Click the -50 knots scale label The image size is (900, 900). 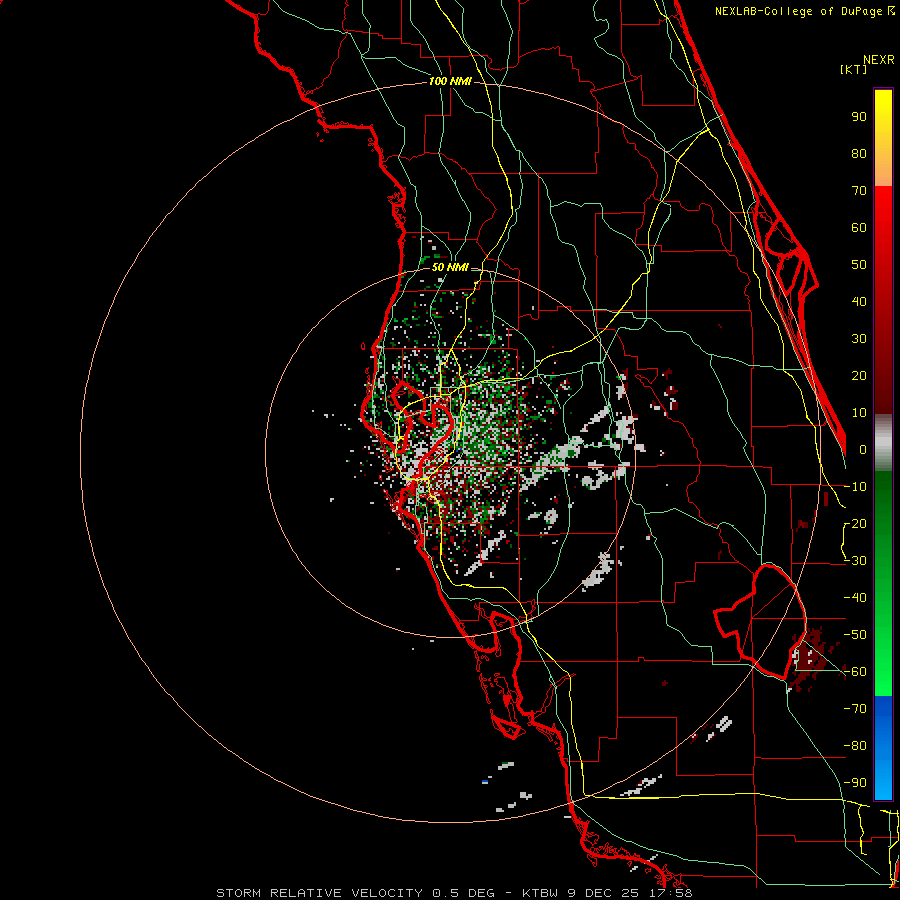[855, 635]
